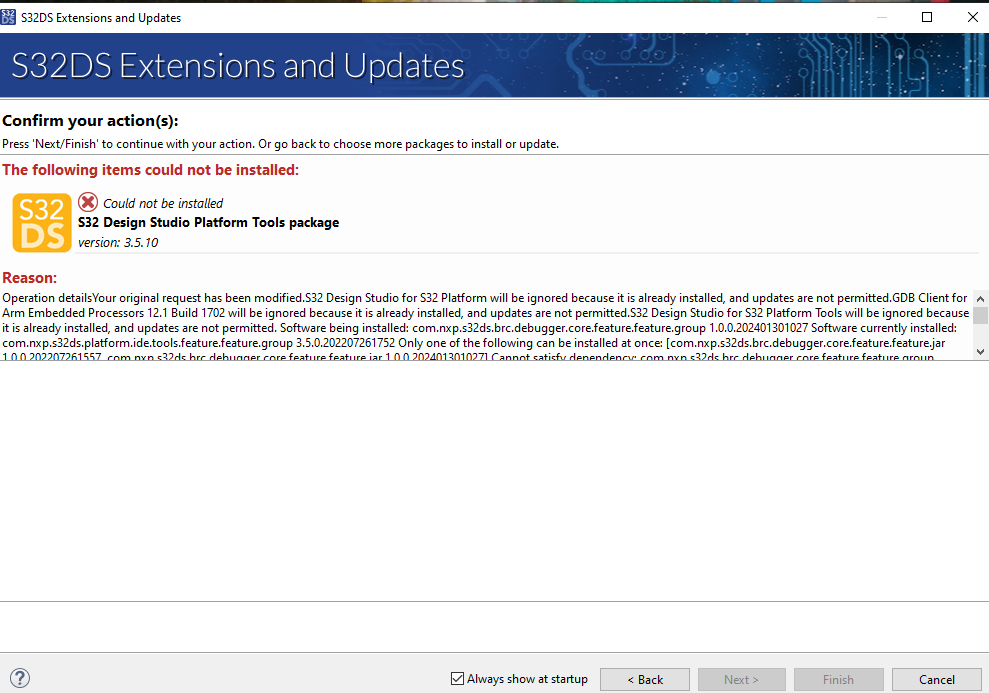Click the 'Next >' button

741,678
